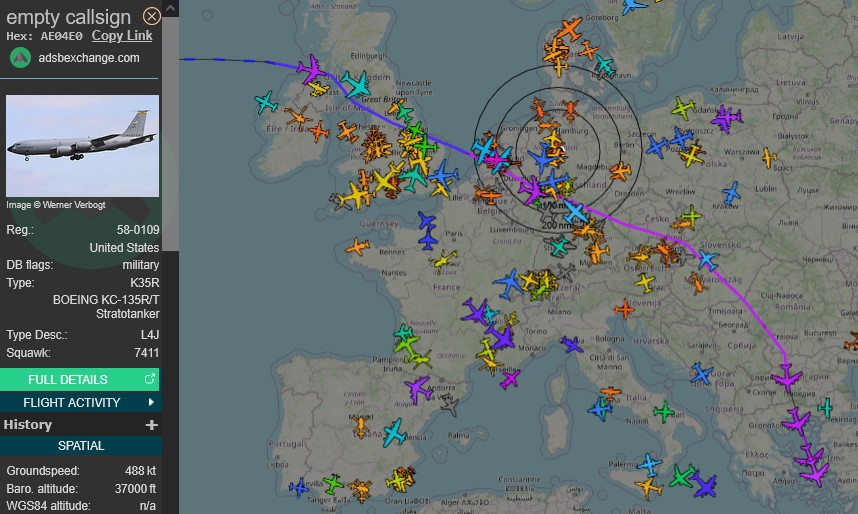The image size is (858, 514).
Task: Select blue aircraft beside the 200 nm label
Action: pos(574,212)
